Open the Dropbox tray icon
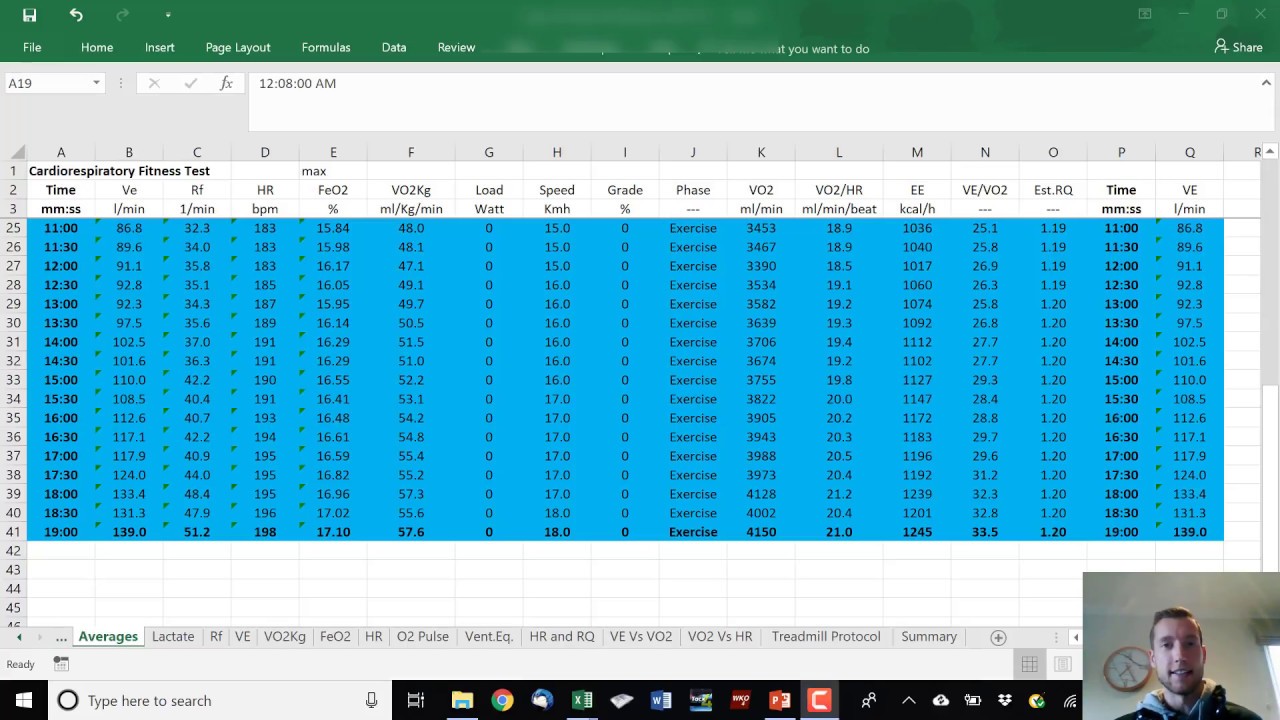Viewport: 1280px width, 720px height. pos(1005,700)
